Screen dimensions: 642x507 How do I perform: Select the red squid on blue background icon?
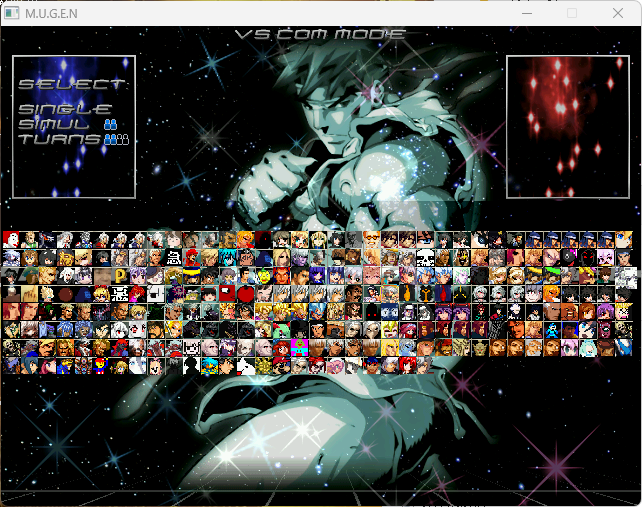[x=443, y=294]
